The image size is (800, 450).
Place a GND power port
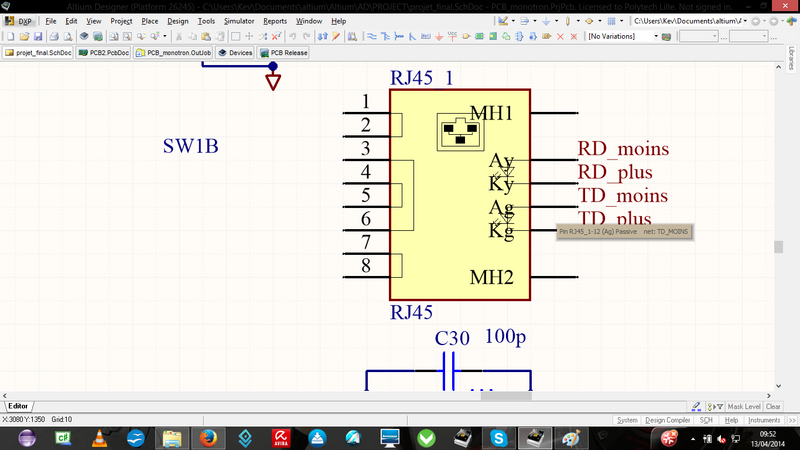[x=439, y=37]
